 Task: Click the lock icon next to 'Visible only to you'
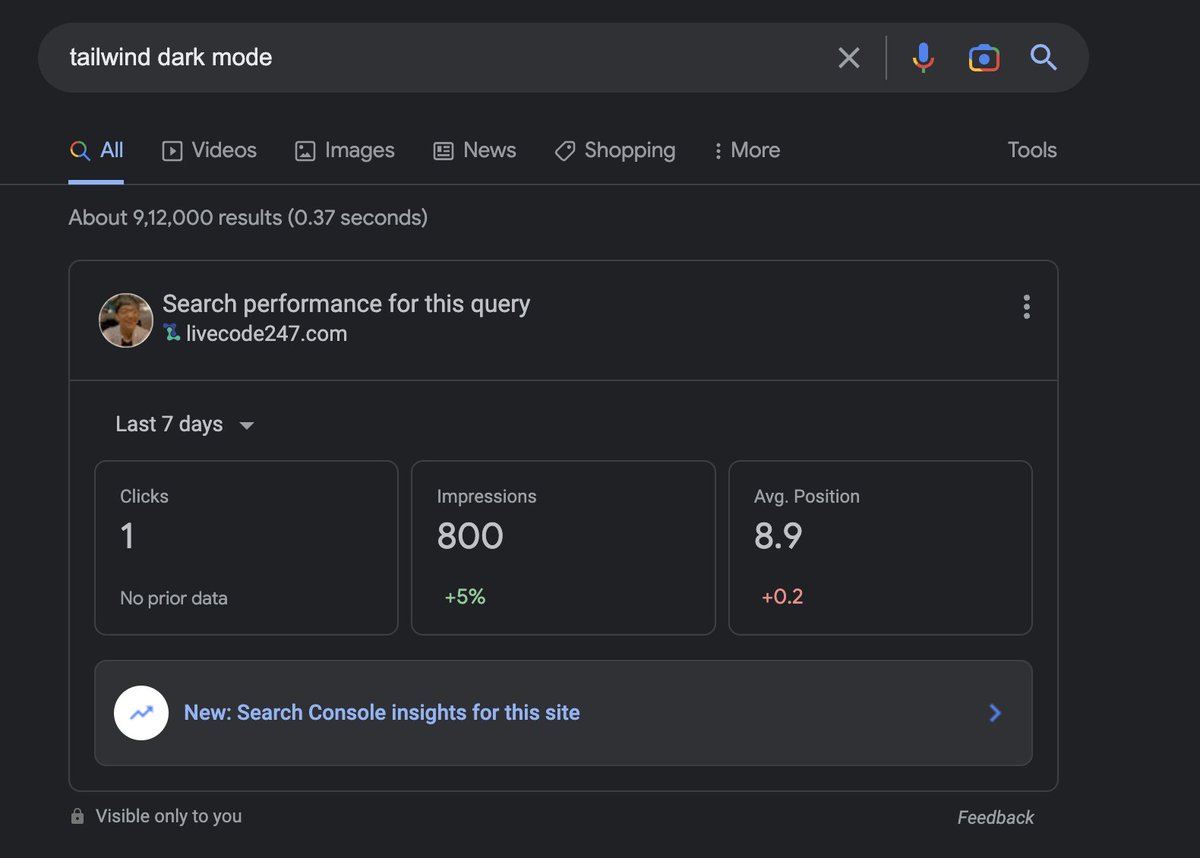tap(77, 817)
